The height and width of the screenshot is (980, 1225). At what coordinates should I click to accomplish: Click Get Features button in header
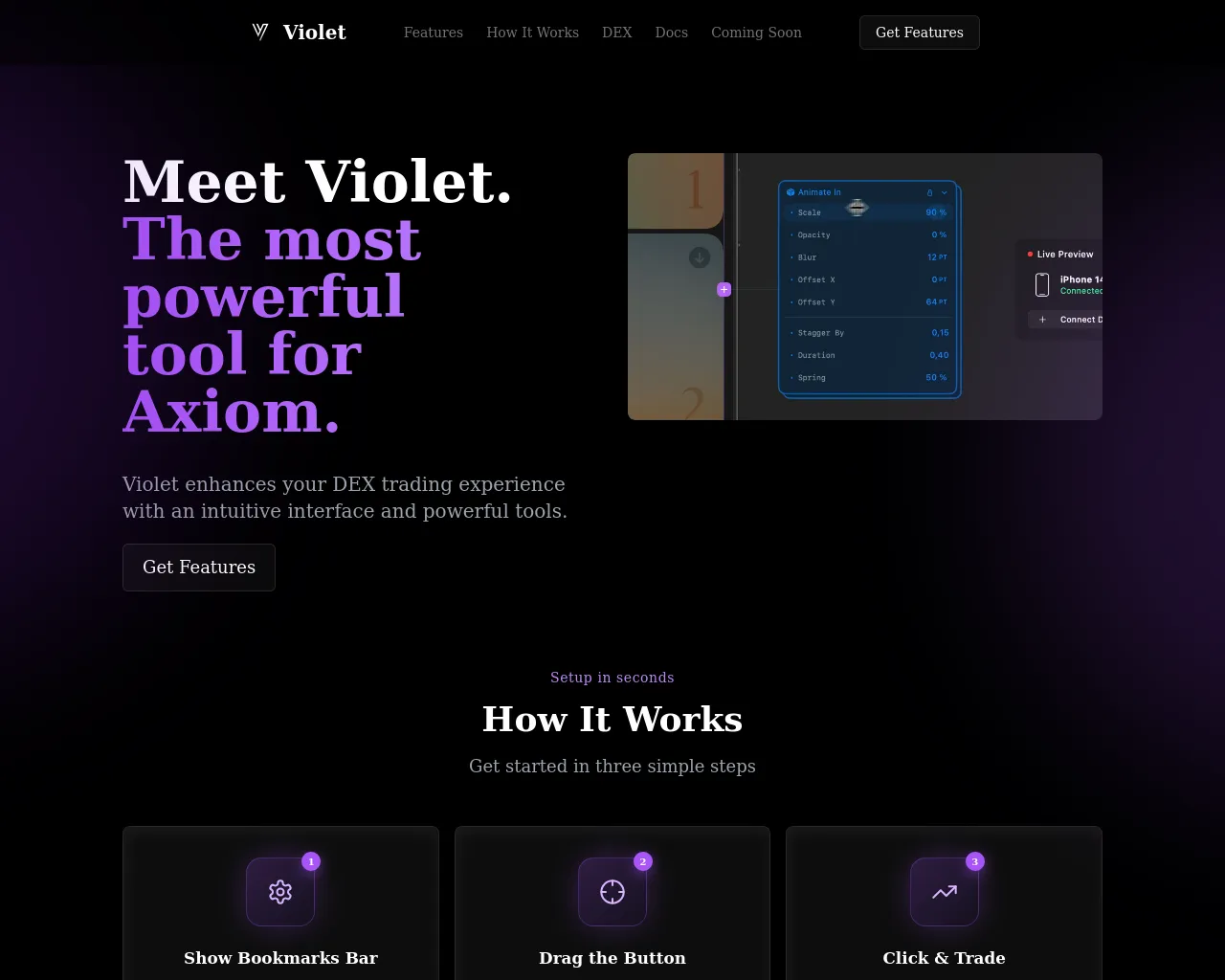919,33
